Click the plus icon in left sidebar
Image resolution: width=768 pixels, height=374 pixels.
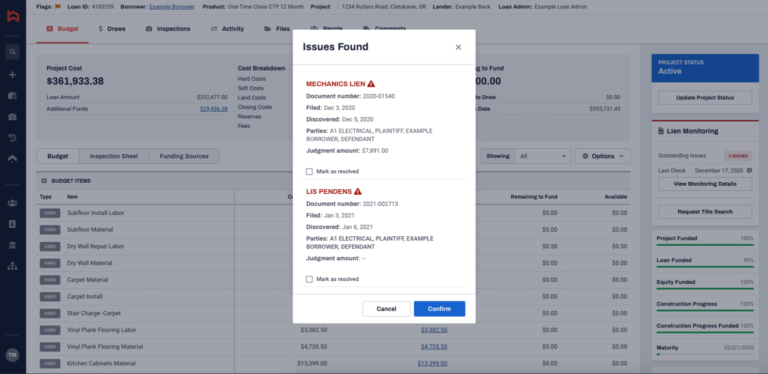click(x=13, y=74)
